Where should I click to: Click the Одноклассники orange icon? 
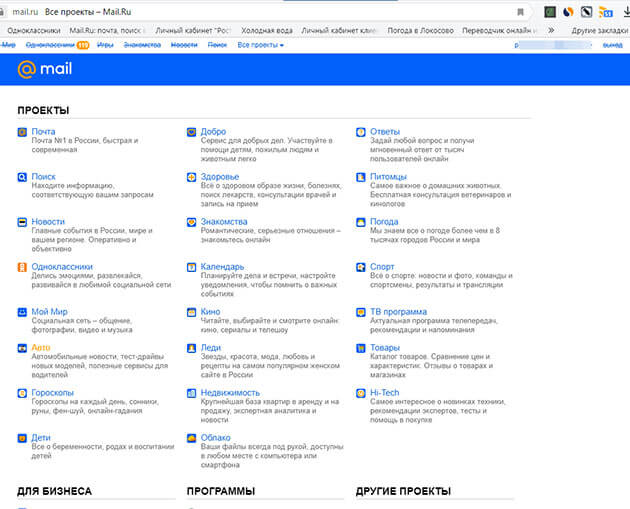tap(22, 267)
